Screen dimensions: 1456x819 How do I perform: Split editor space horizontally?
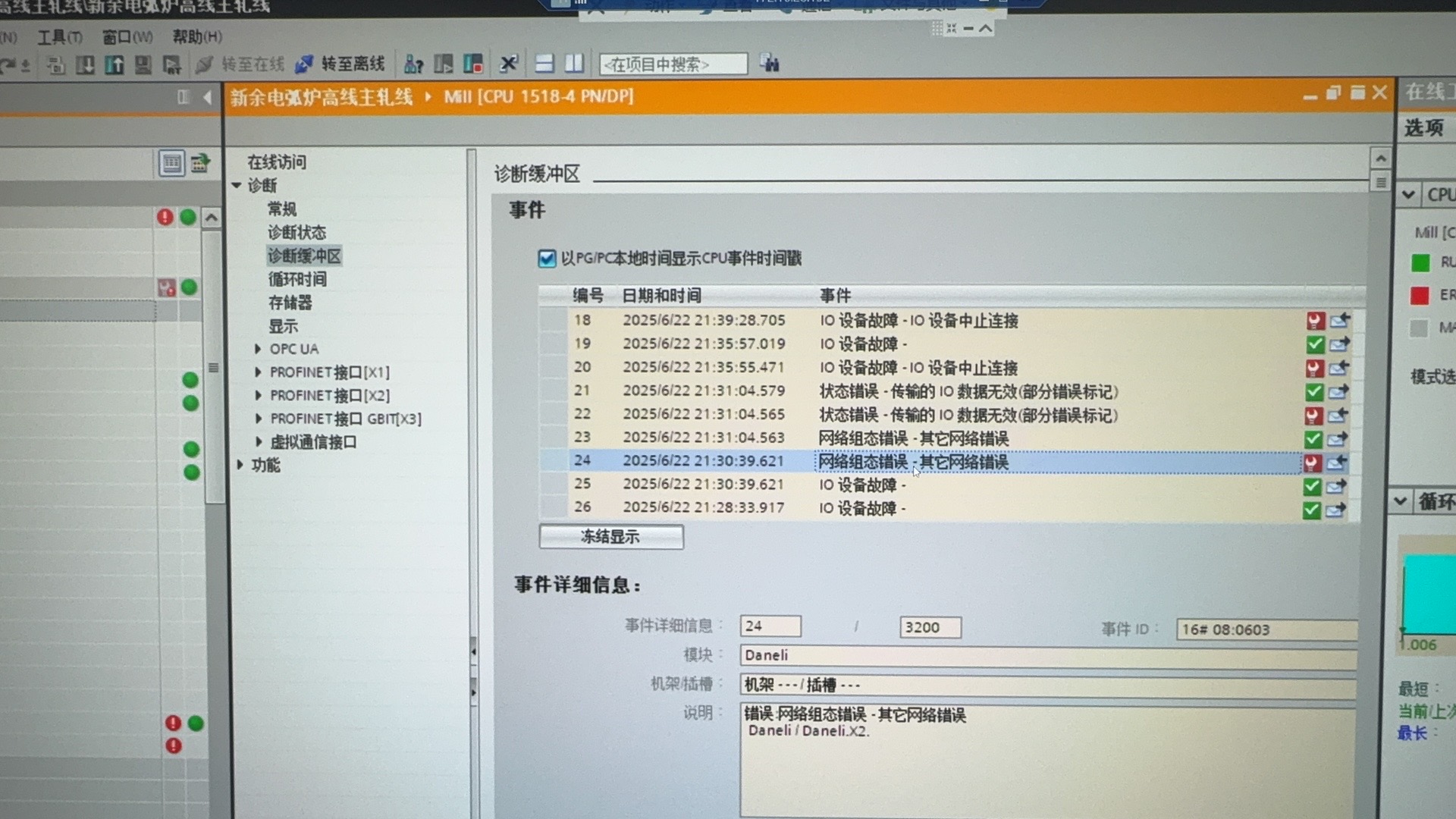[x=544, y=64]
